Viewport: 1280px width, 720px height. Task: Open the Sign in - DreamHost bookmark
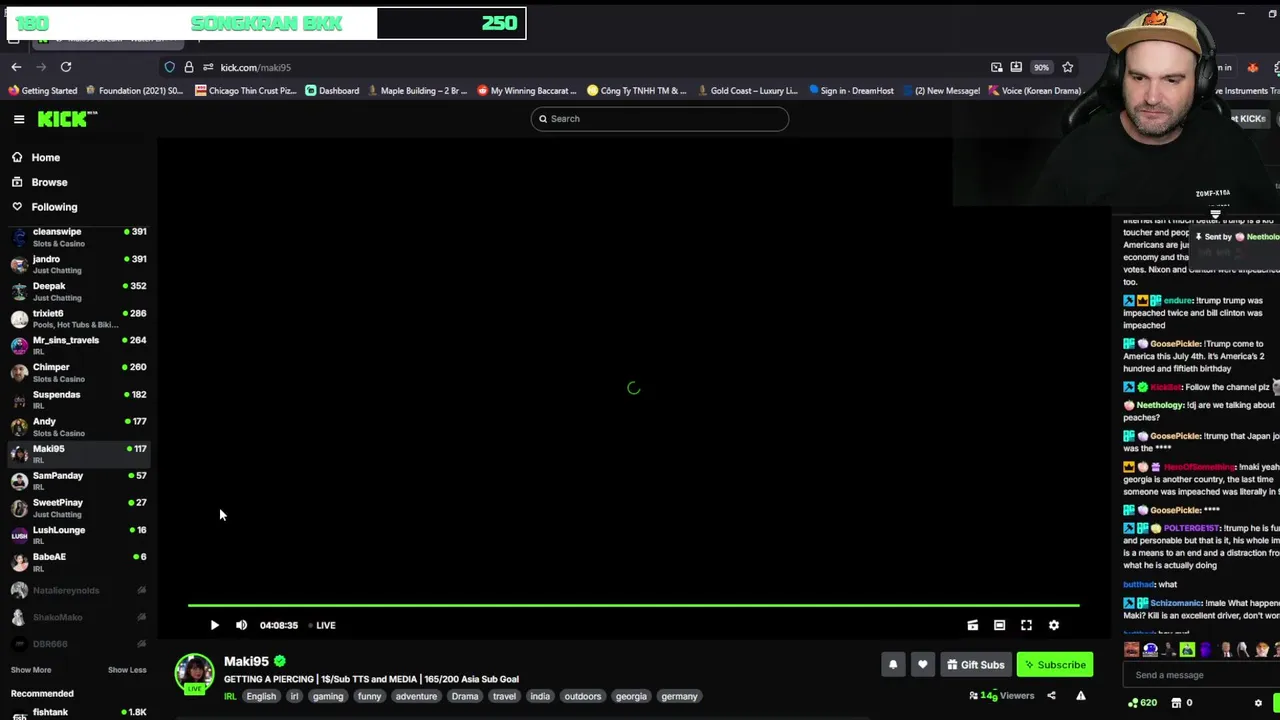pos(851,91)
